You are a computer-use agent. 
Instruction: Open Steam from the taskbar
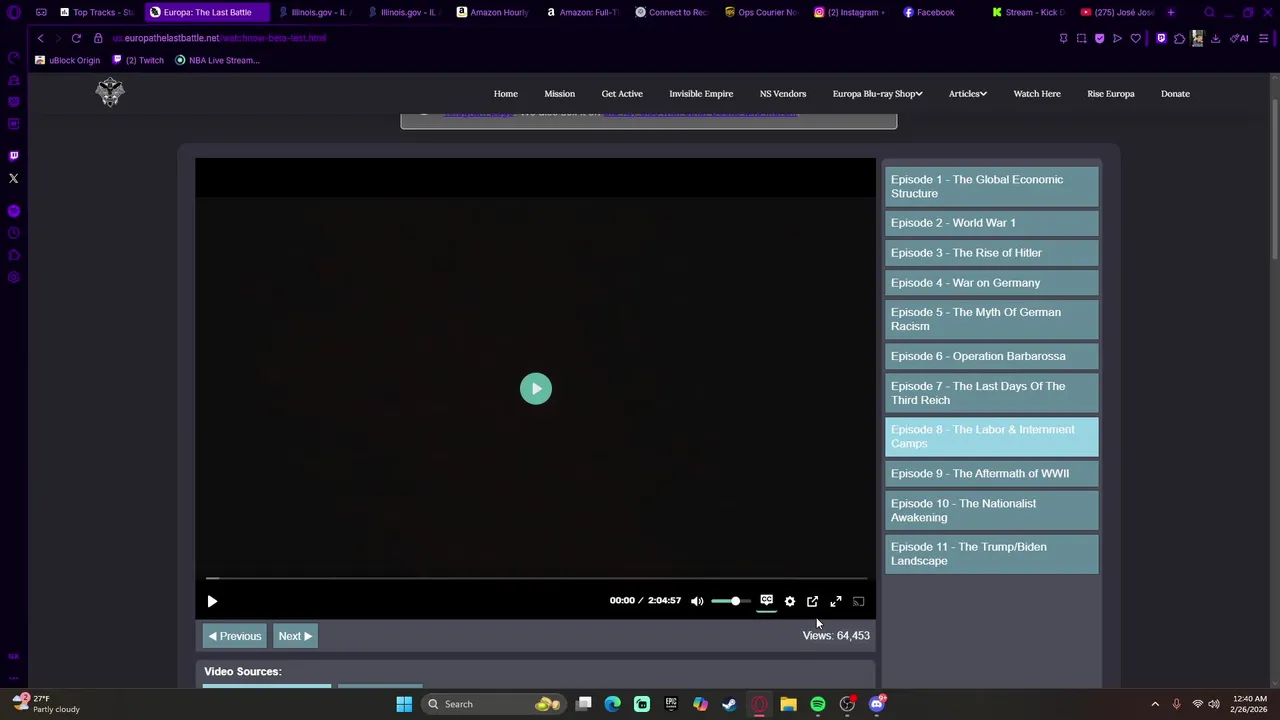point(730,704)
